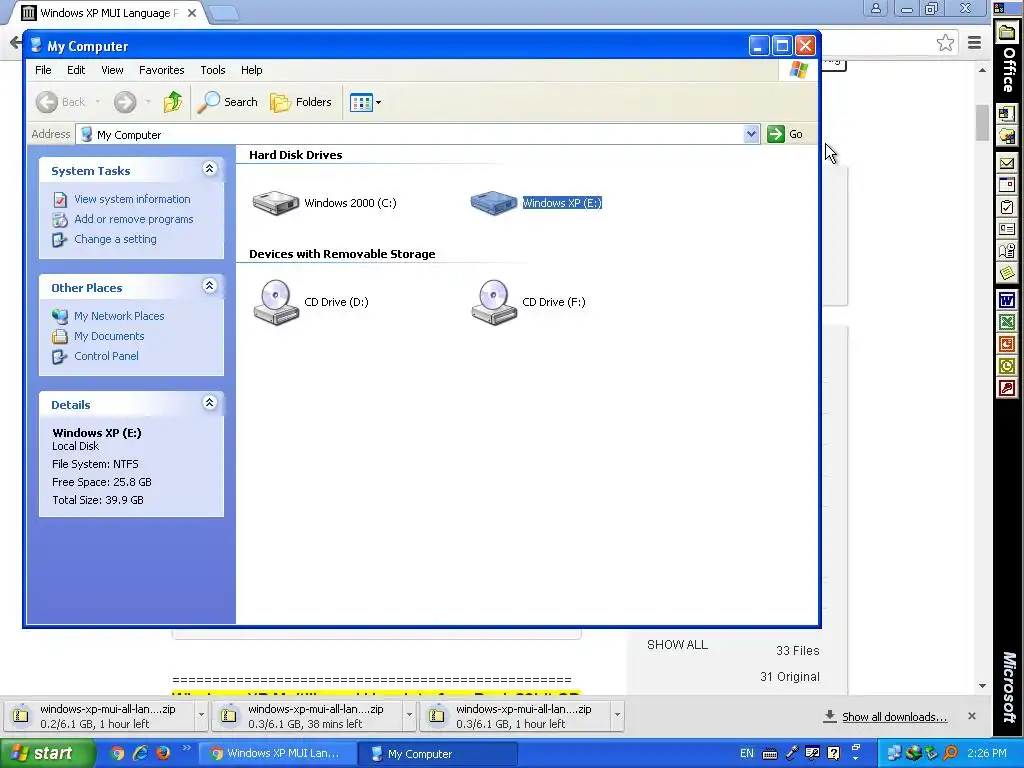Image resolution: width=1024 pixels, height=768 pixels.
Task: Open the Word icon in Office shortcut bar
Action: 1007,300
